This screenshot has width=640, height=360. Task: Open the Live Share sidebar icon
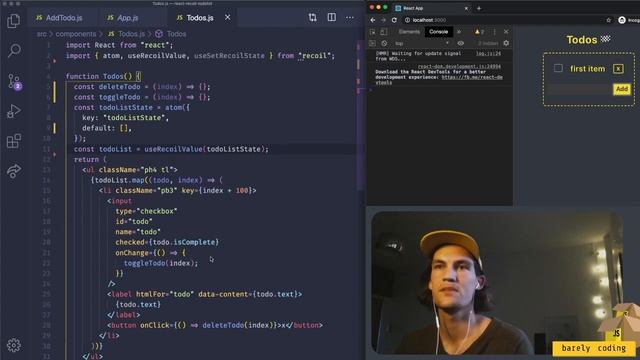pos(14,171)
